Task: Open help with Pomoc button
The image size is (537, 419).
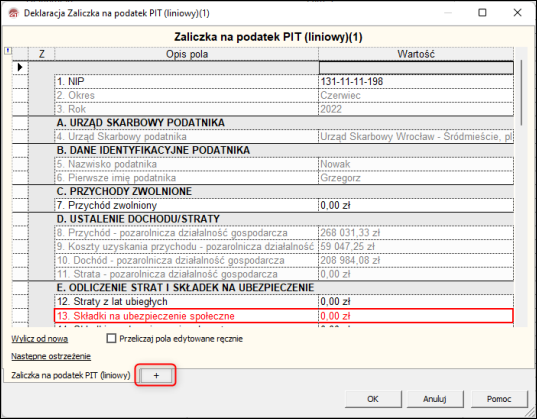Action: 499,399
